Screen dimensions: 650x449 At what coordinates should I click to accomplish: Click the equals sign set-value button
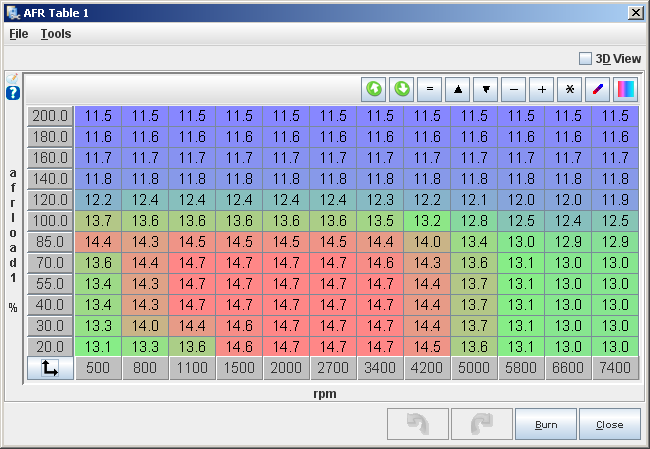(430, 89)
